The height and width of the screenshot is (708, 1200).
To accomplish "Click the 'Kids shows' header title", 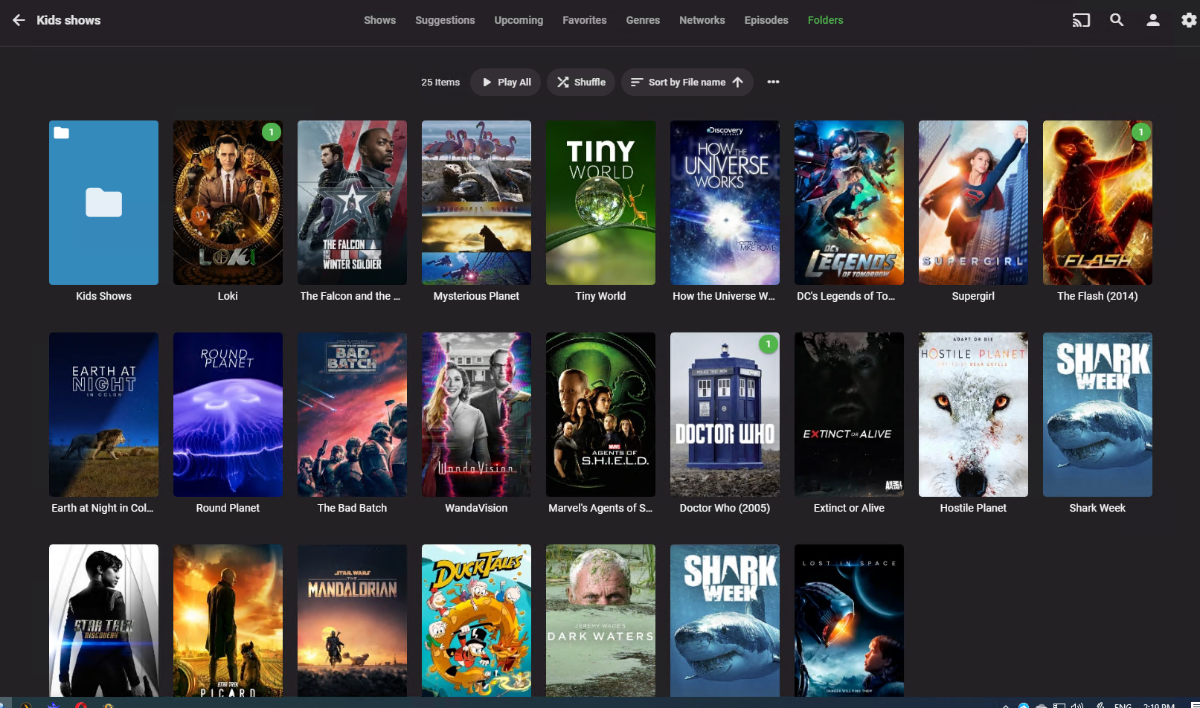I will tap(68, 20).
